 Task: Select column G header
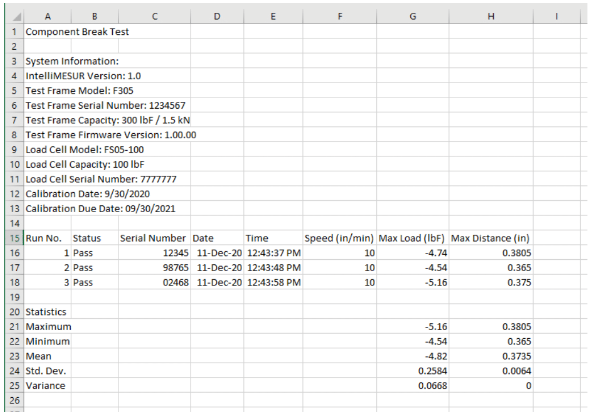click(413, 16)
